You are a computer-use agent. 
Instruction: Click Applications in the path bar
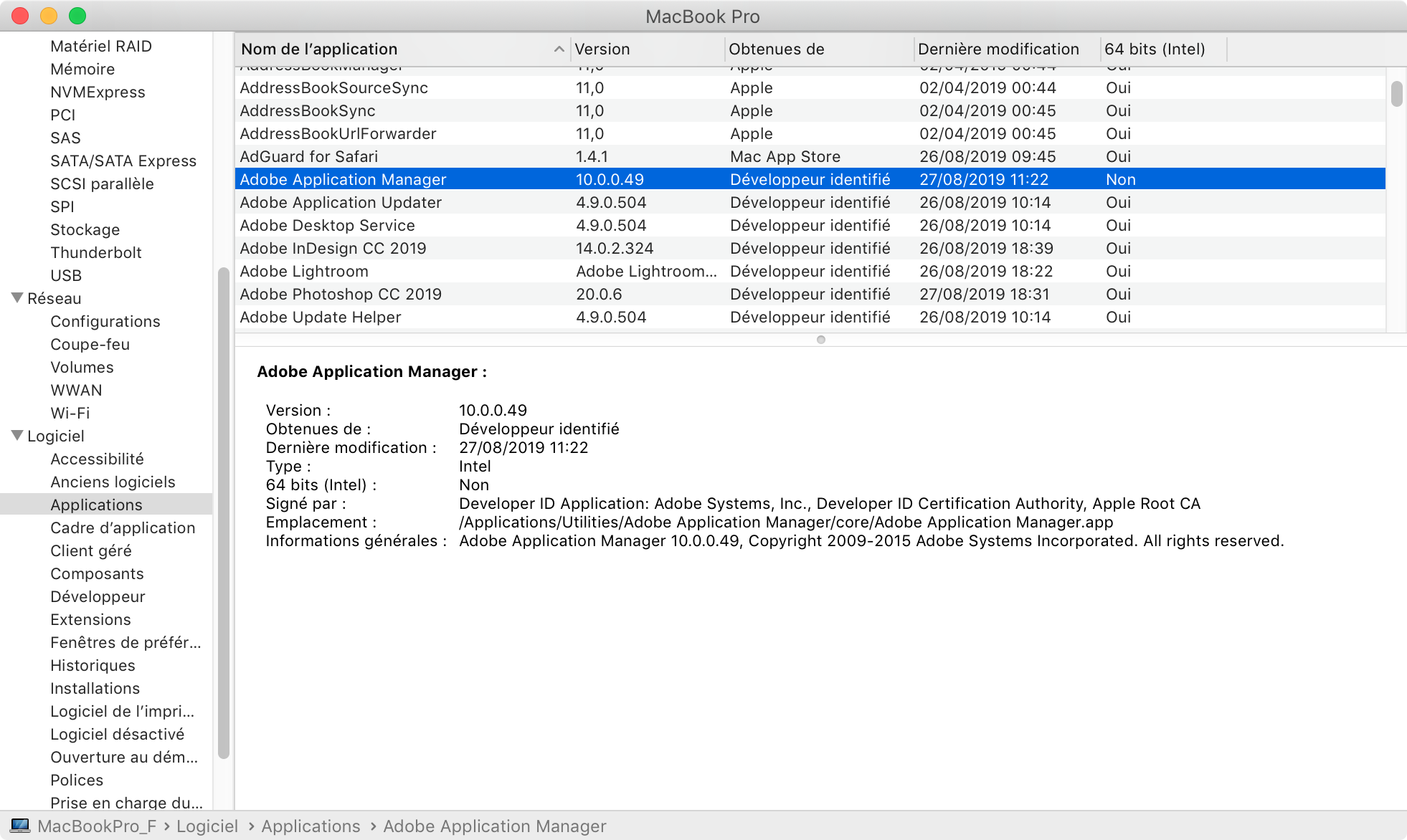(311, 826)
